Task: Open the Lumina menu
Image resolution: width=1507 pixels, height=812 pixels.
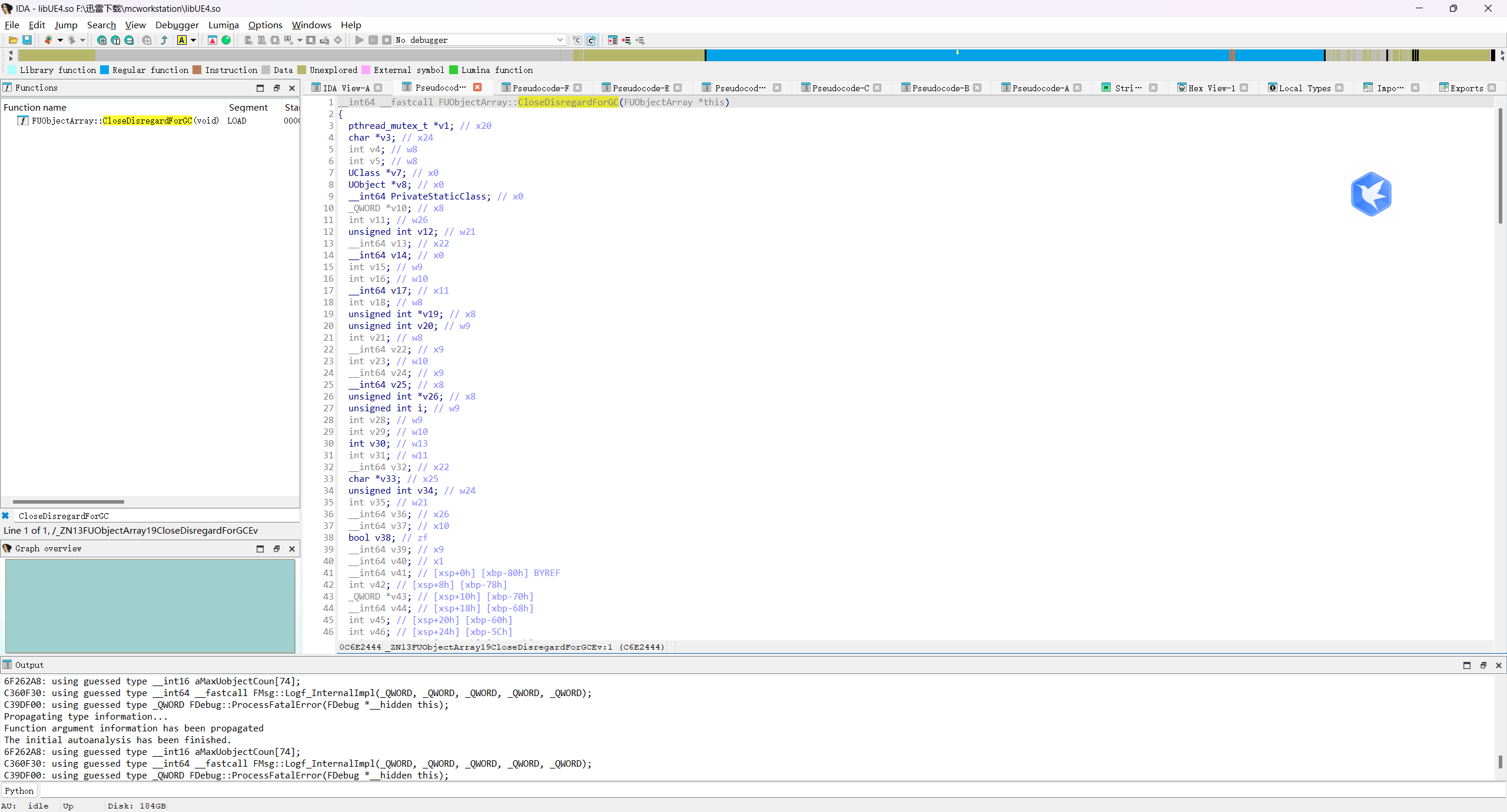Action: pos(224,25)
